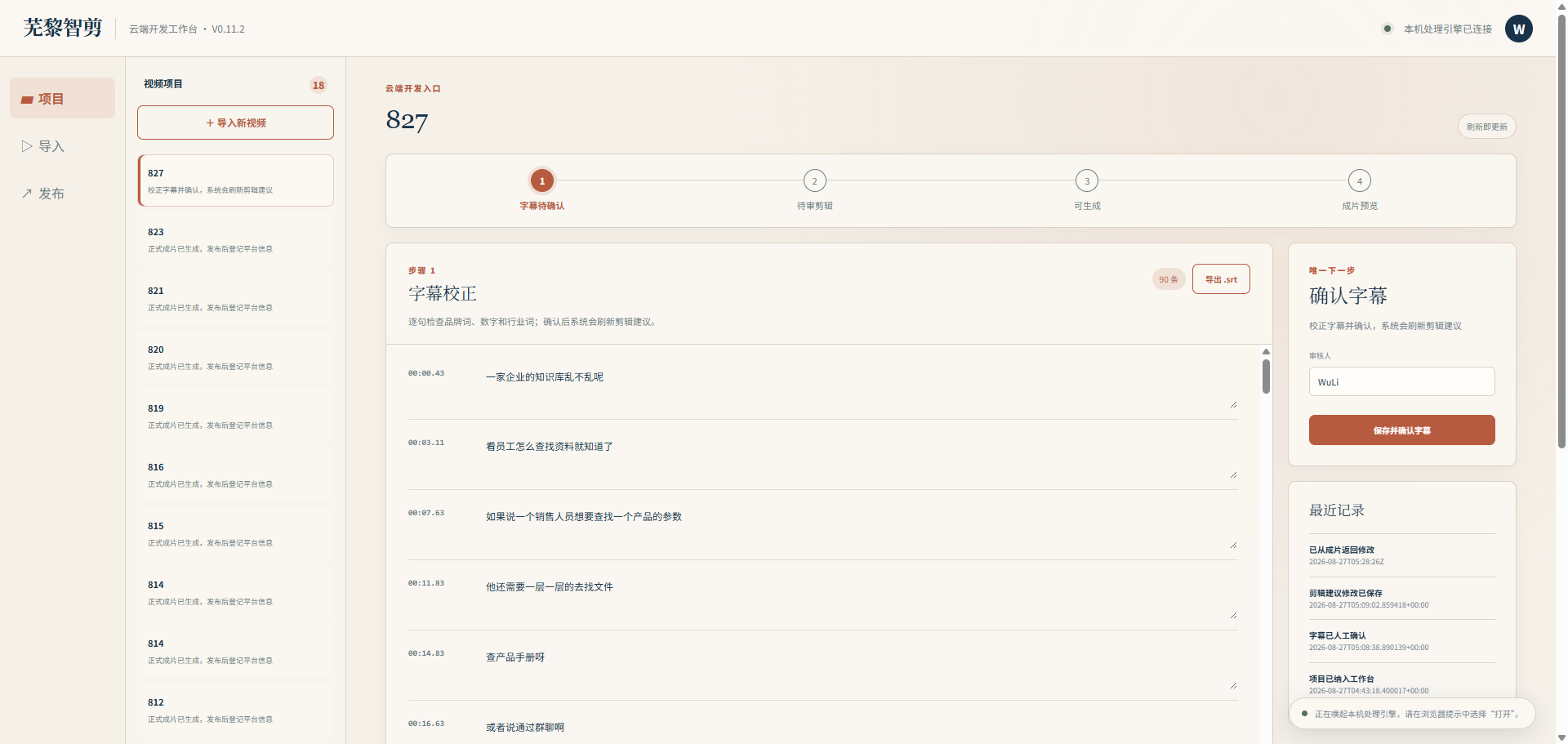The image size is (1568, 744).
Task: Select project 827 in the list
Action: [235, 180]
